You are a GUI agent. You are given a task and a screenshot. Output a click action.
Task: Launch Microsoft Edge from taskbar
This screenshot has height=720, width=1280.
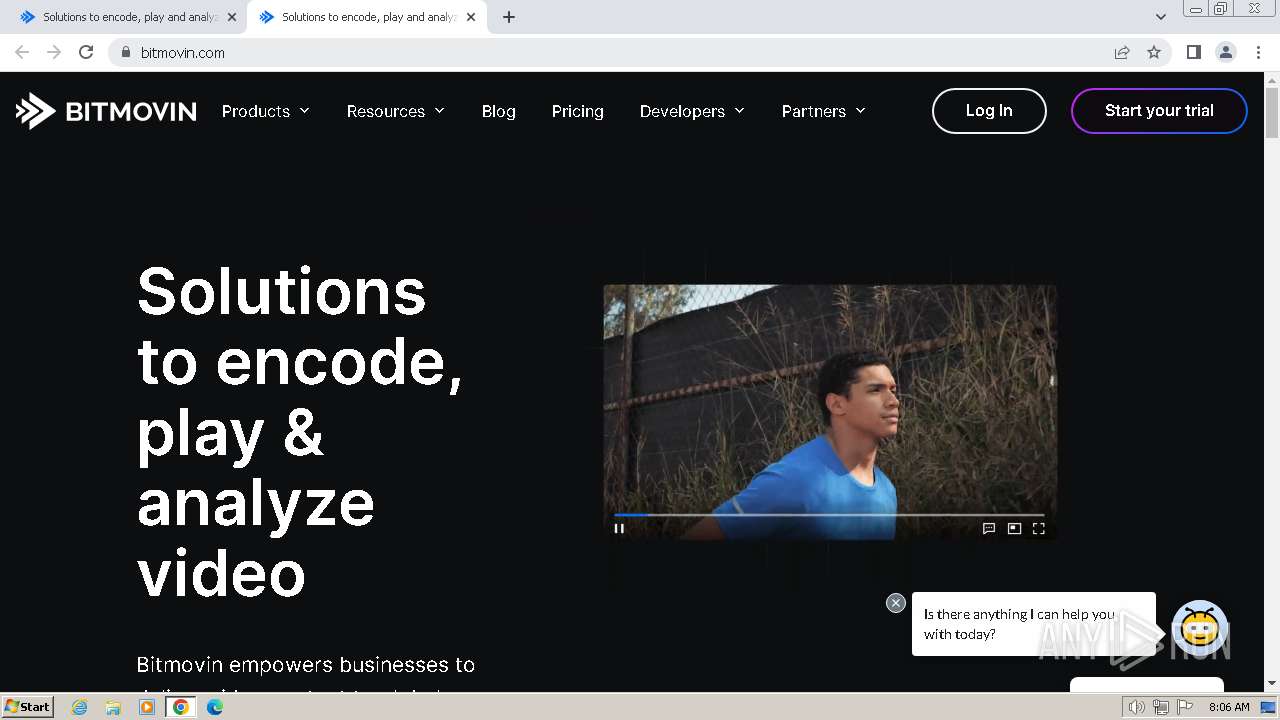215,707
